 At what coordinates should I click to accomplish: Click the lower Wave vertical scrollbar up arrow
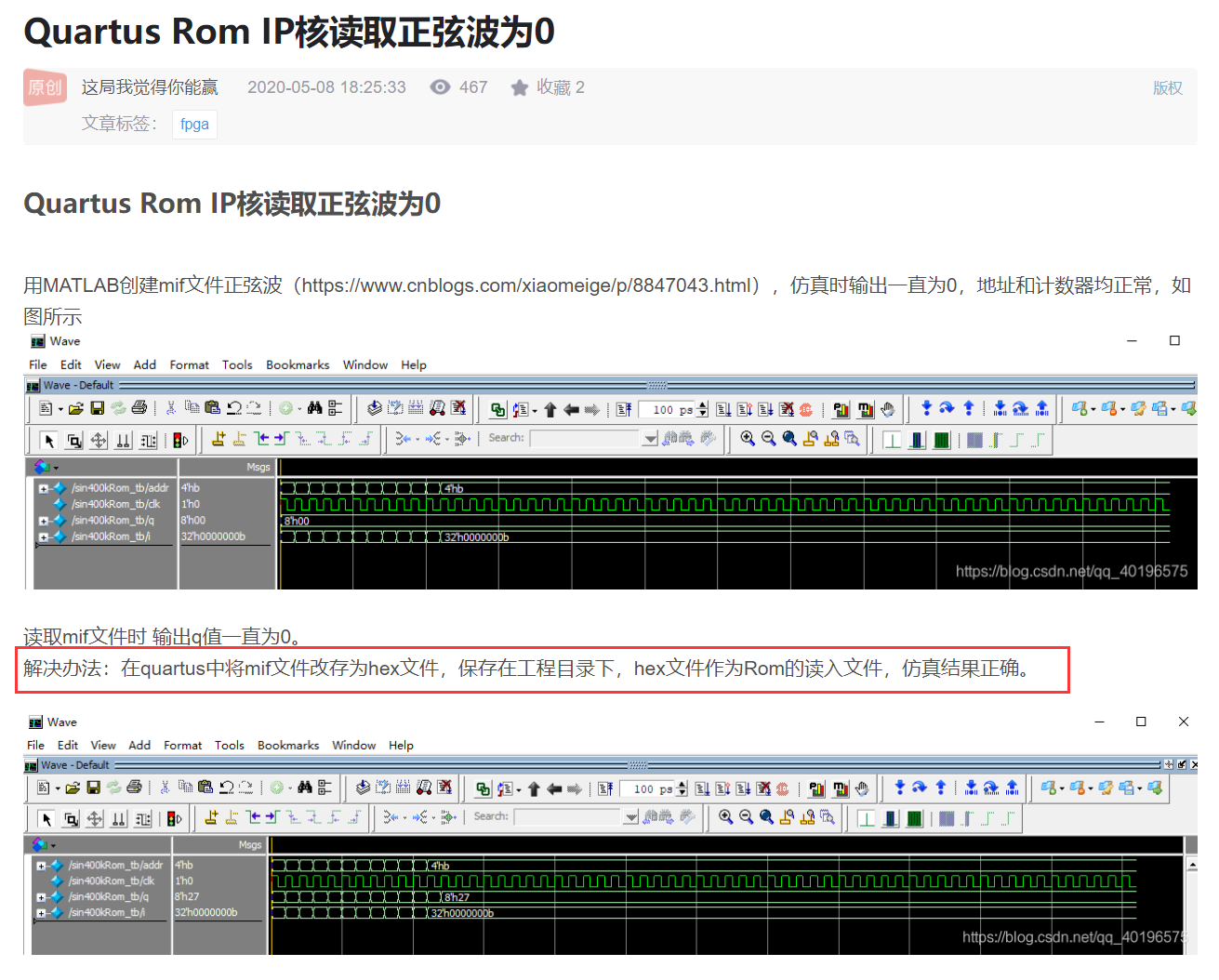pos(1192,866)
